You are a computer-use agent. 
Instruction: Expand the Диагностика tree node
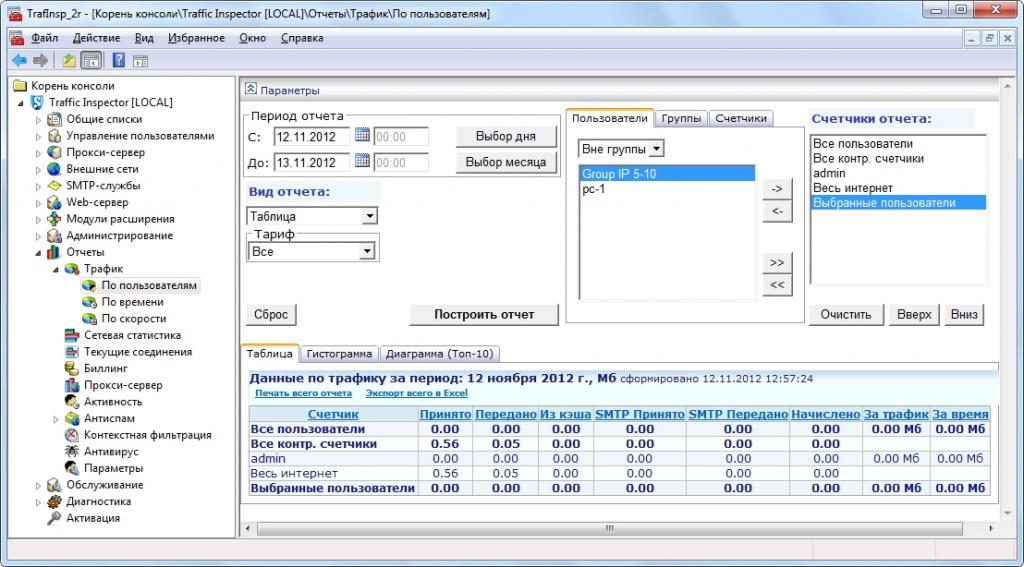(38, 502)
